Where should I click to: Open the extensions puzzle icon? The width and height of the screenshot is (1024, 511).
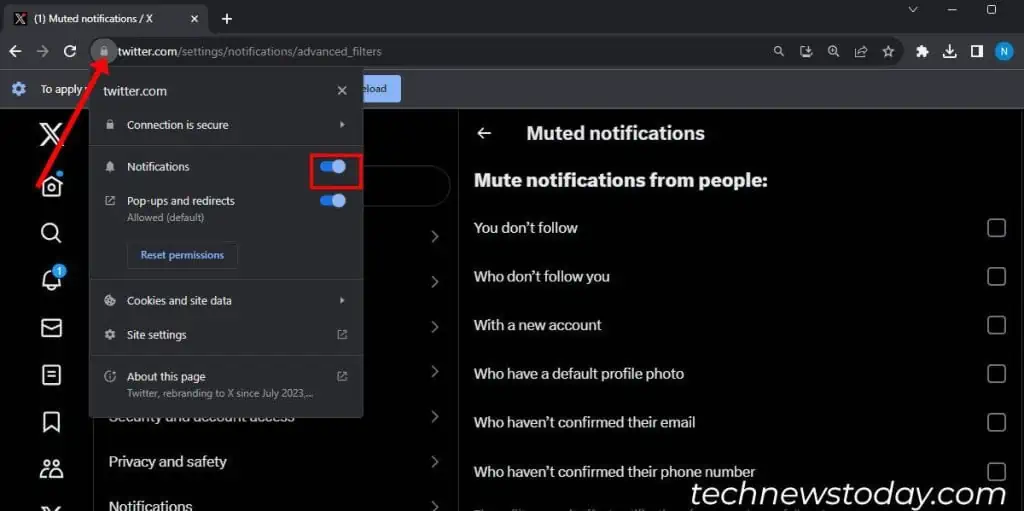(x=922, y=52)
